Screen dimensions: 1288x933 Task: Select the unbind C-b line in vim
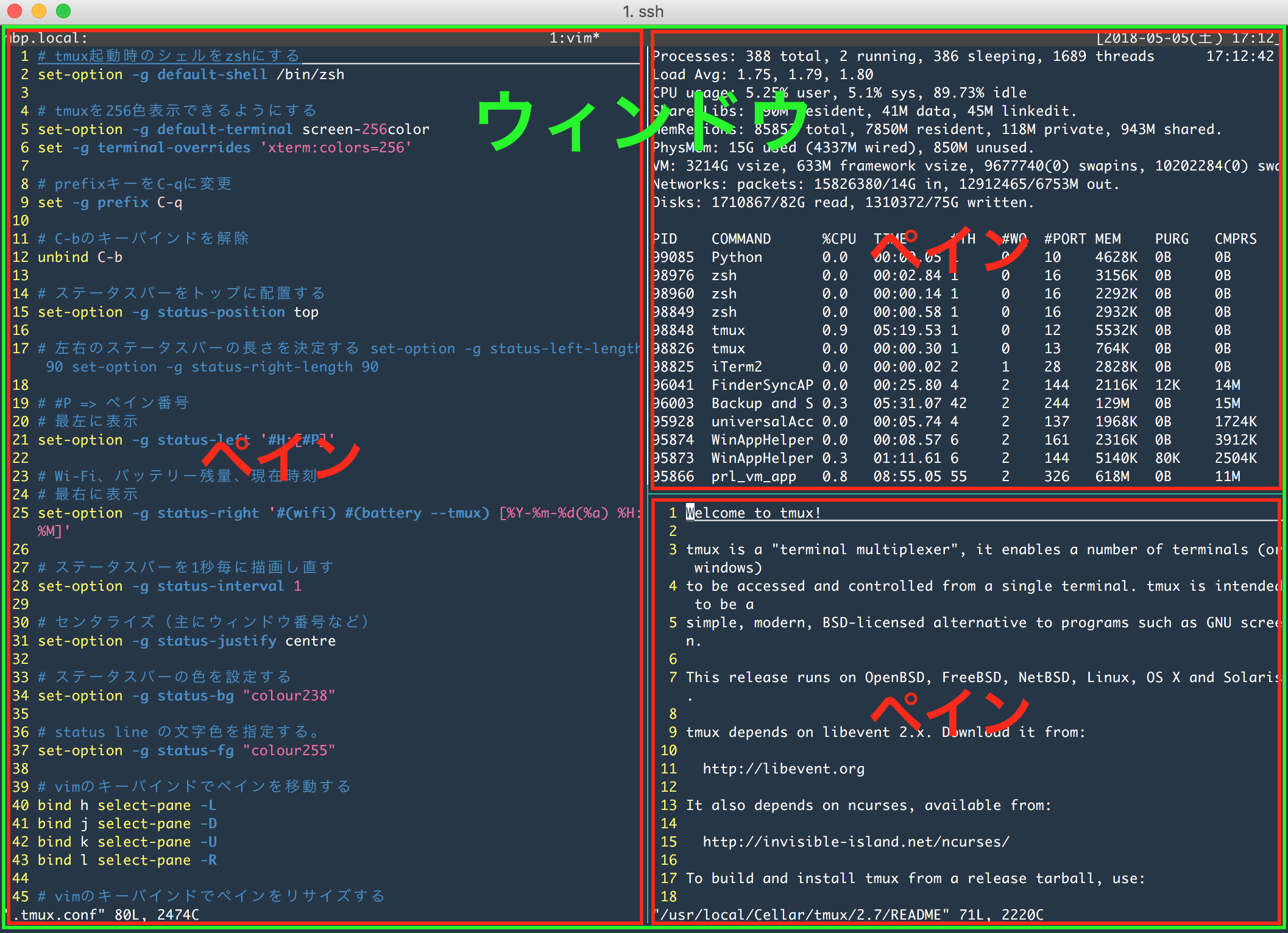click(79, 256)
